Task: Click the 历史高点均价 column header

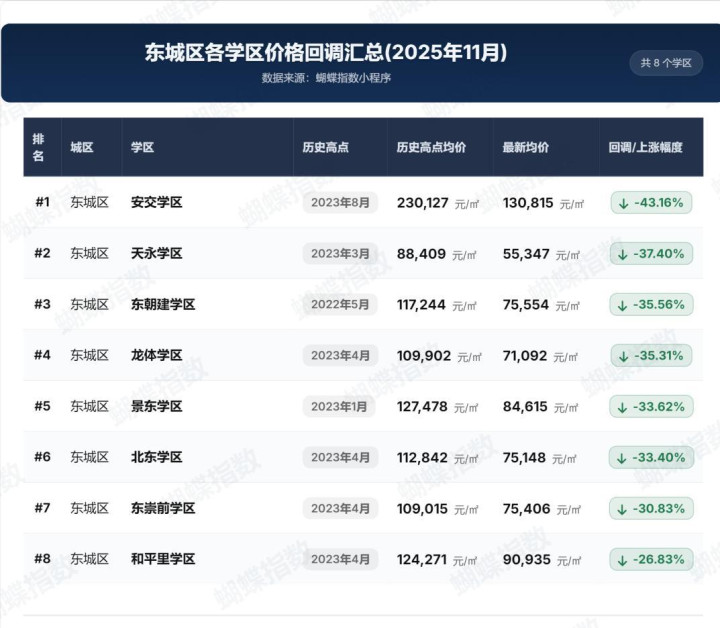Action: tap(431, 147)
